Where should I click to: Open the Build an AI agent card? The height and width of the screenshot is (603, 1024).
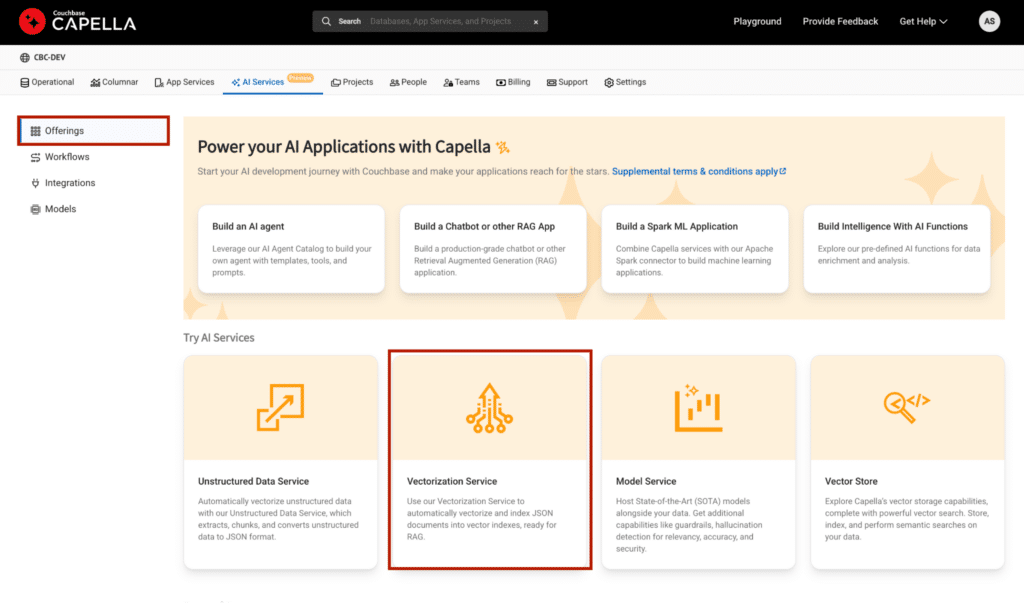[x=291, y=250]
